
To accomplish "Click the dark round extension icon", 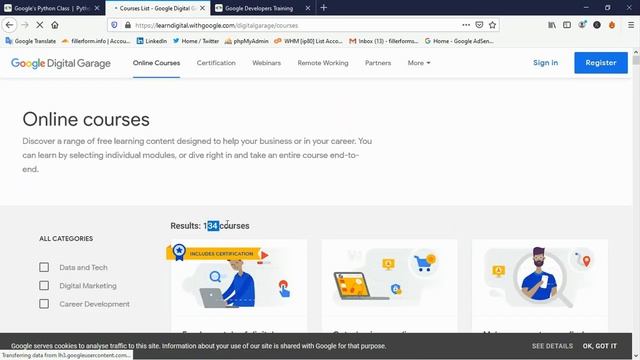I will point(597,25).
